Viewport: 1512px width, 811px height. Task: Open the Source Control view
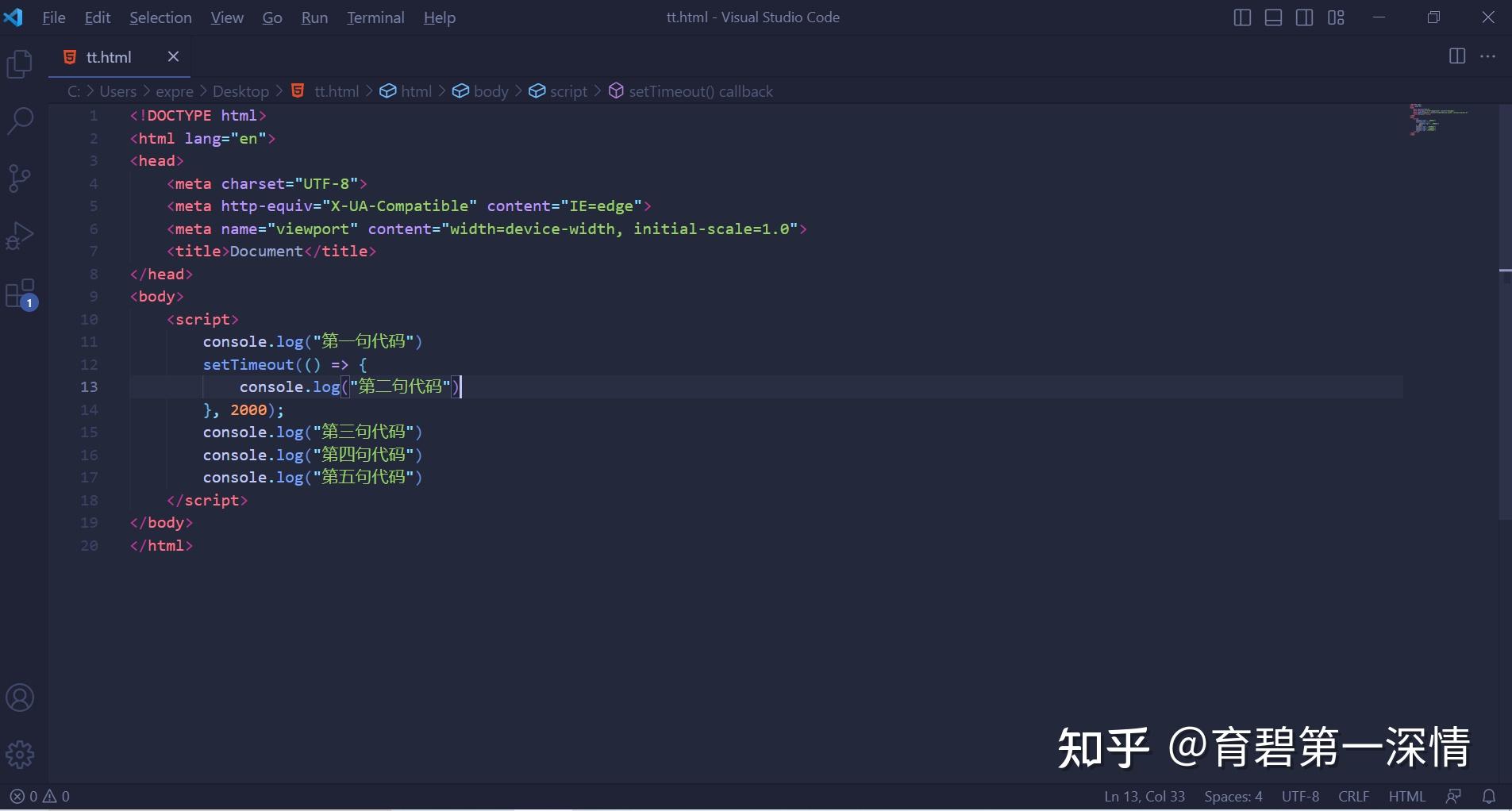point(18,178)
